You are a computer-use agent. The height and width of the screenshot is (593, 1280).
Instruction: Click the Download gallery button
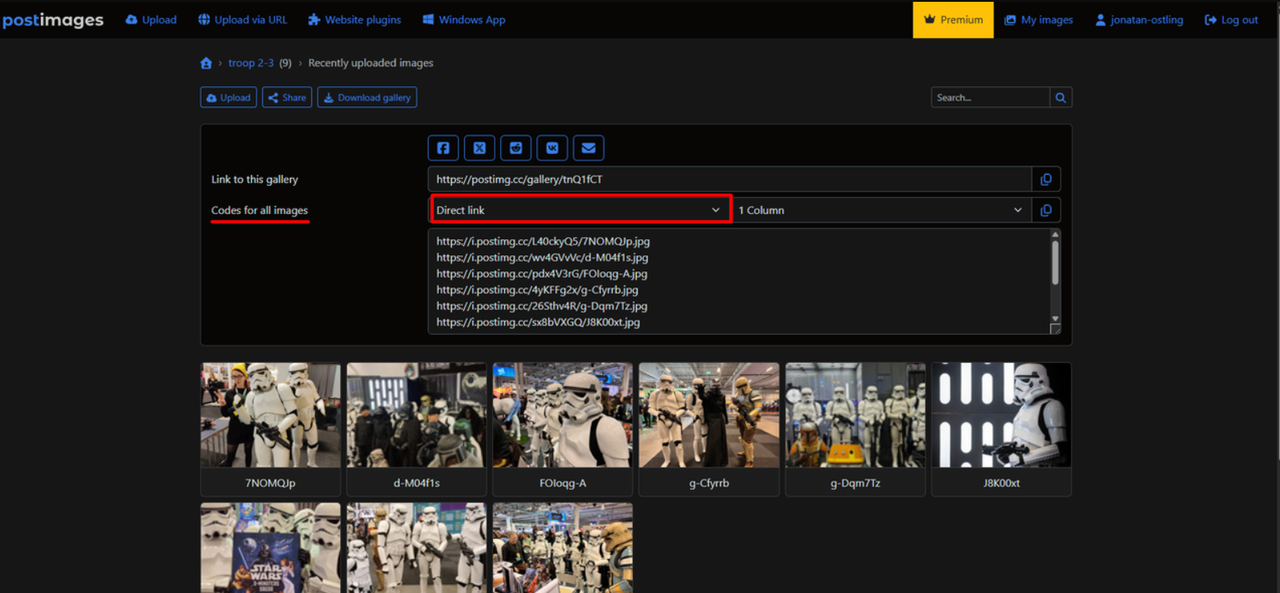click(x=367, y=97)
